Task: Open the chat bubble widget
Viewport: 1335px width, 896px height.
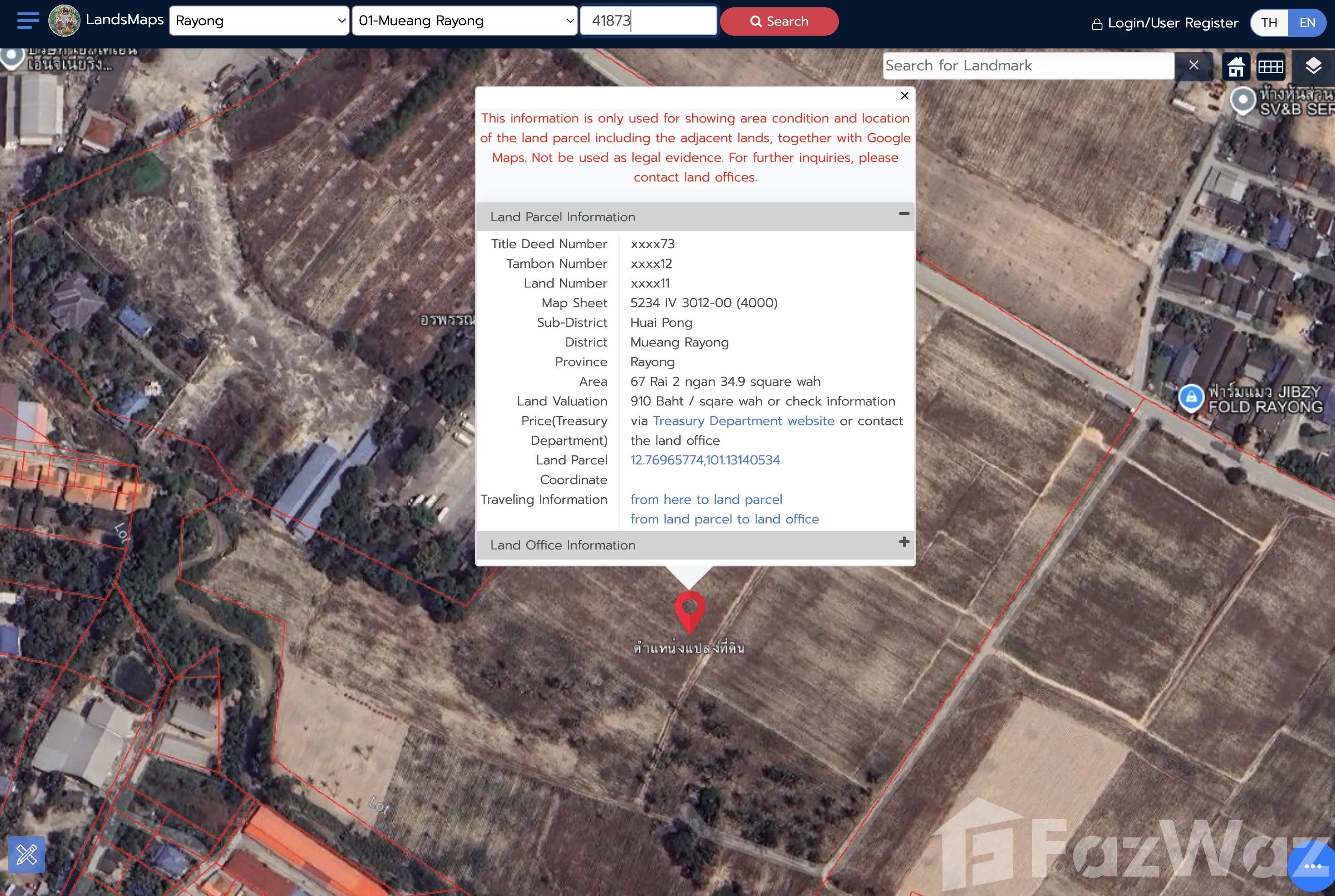Action: tap(1312, 866)
